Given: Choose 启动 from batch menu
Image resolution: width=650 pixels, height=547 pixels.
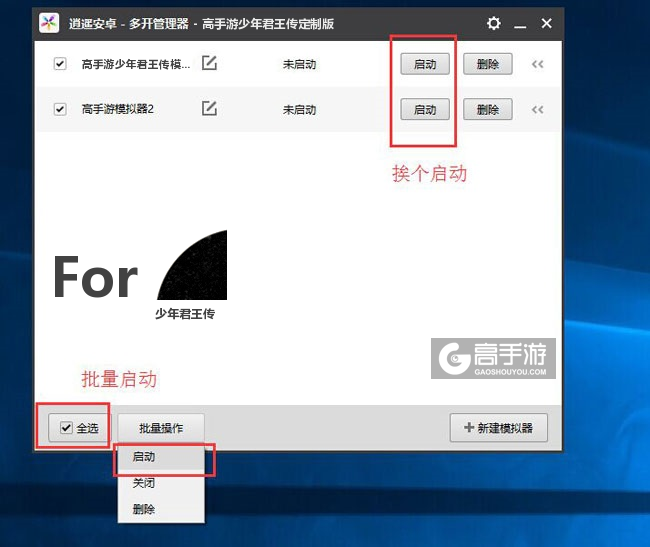Looking at the screenshot, I should click(161, 457).
